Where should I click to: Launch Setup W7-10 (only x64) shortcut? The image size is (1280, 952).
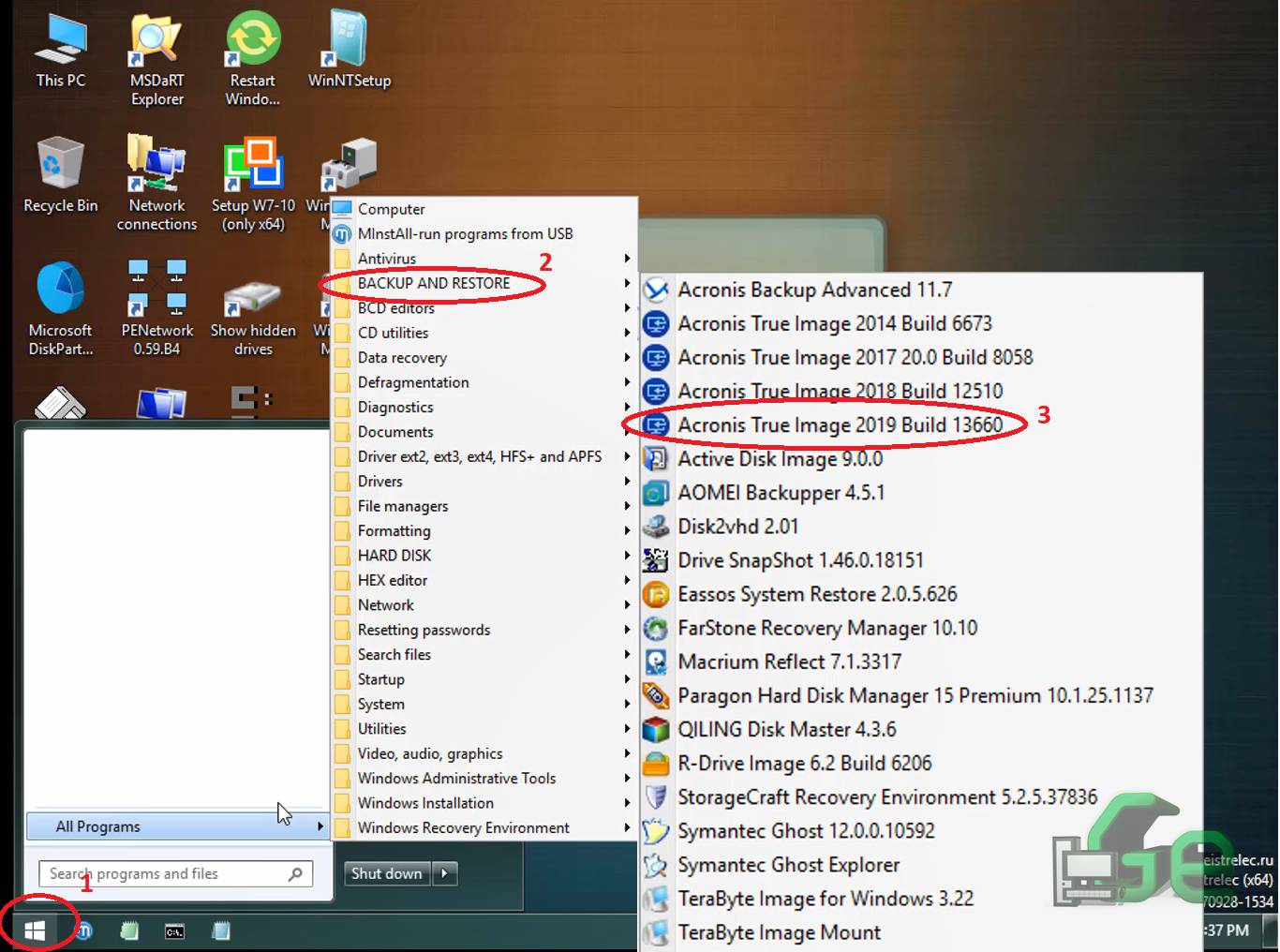click(x=253, y=184)
